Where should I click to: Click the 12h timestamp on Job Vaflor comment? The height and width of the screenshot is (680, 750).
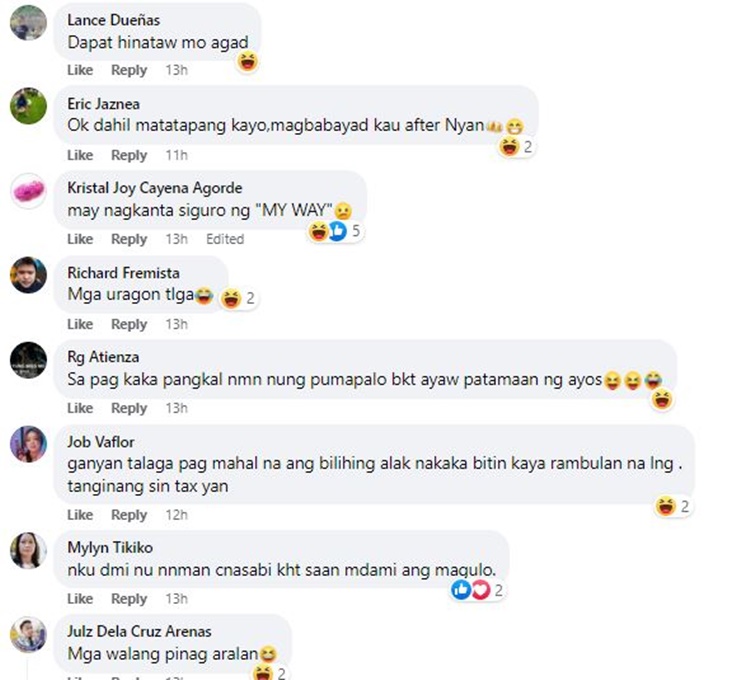tap(176, 515)
